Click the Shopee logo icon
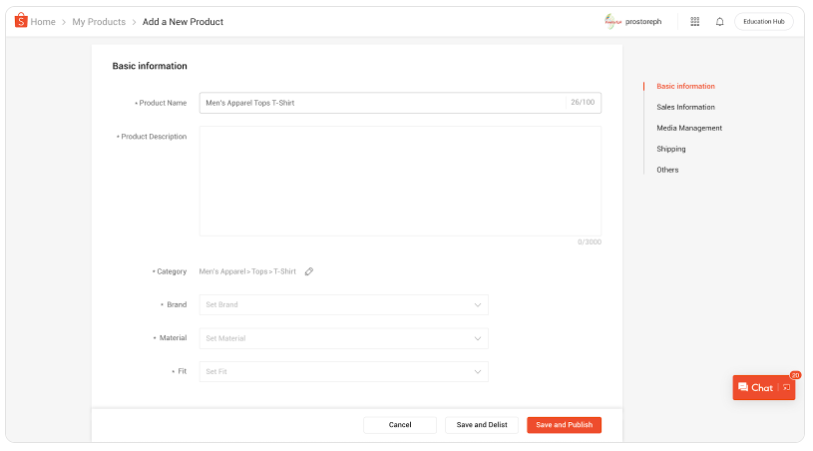Viewport: 813px width, 451px height. [x=21, y=21]
